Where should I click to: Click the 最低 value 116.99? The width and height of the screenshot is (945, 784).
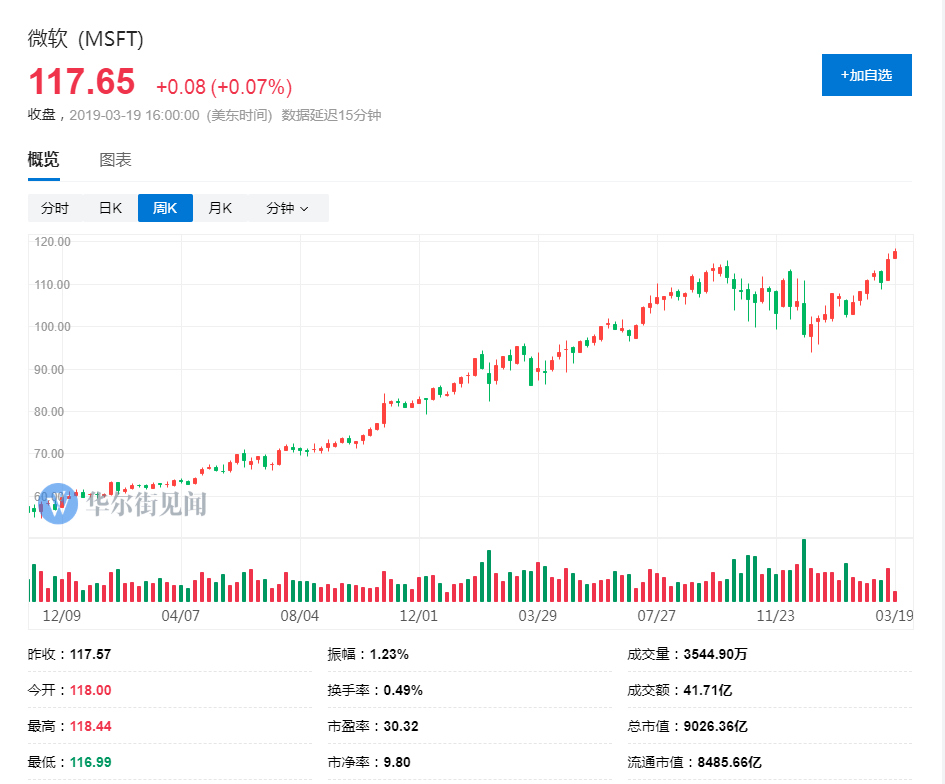pyautogui.click(x=90, y=762)
